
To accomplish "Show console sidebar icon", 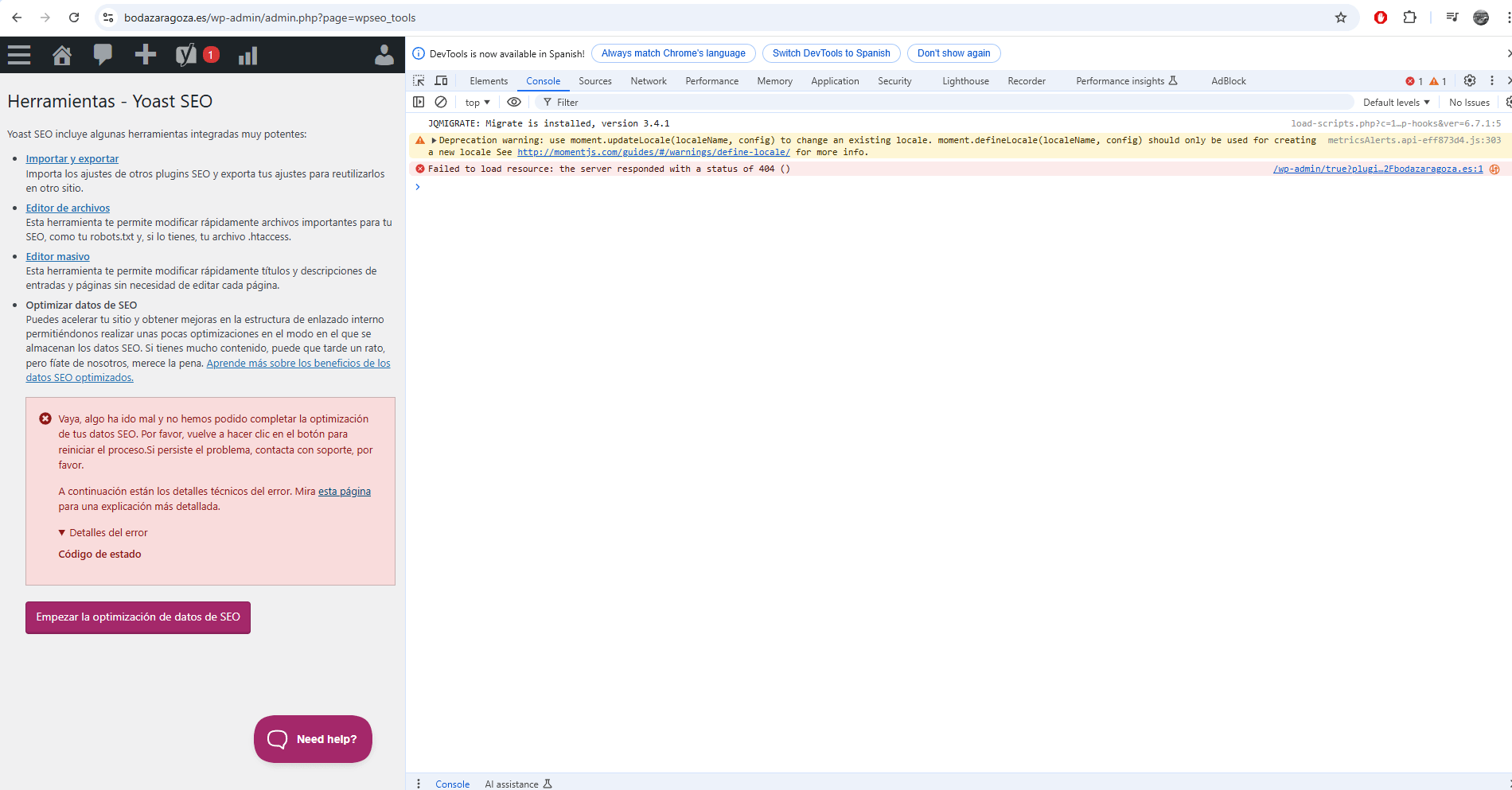I will tap(419, 102).
